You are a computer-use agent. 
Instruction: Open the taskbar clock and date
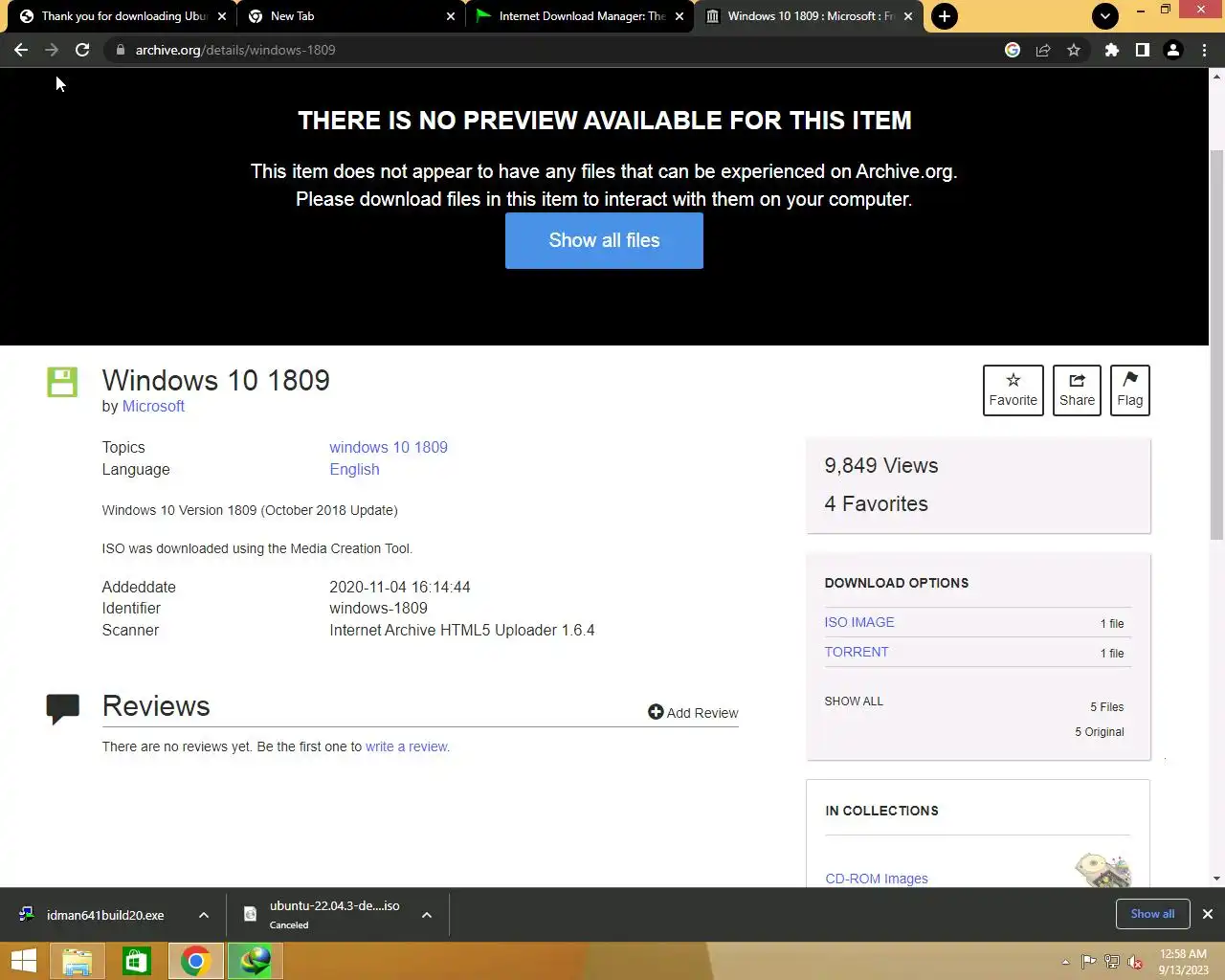tap(1183, 962)
